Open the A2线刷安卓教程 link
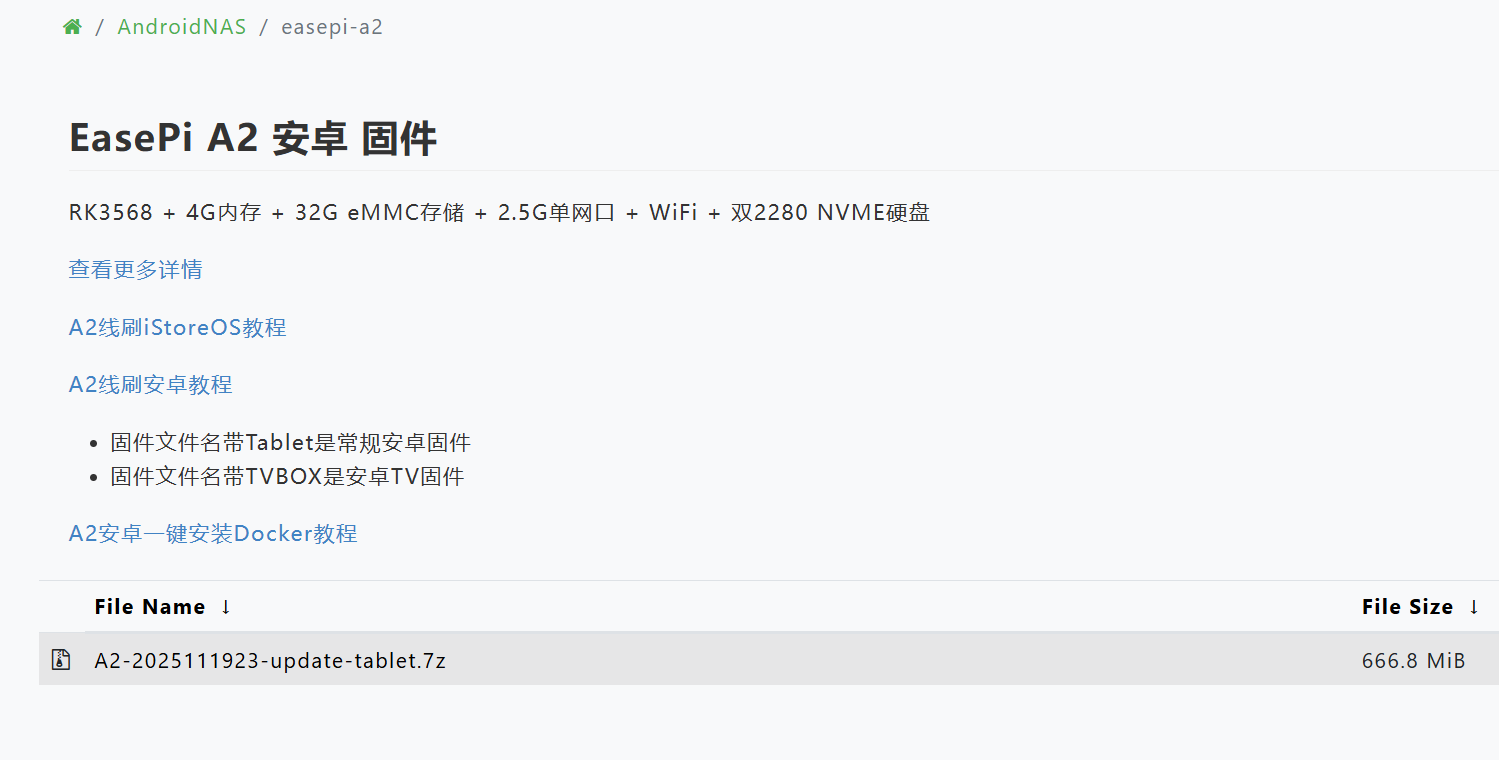This screenshot has height=760, width=1499. pos(150,385)
